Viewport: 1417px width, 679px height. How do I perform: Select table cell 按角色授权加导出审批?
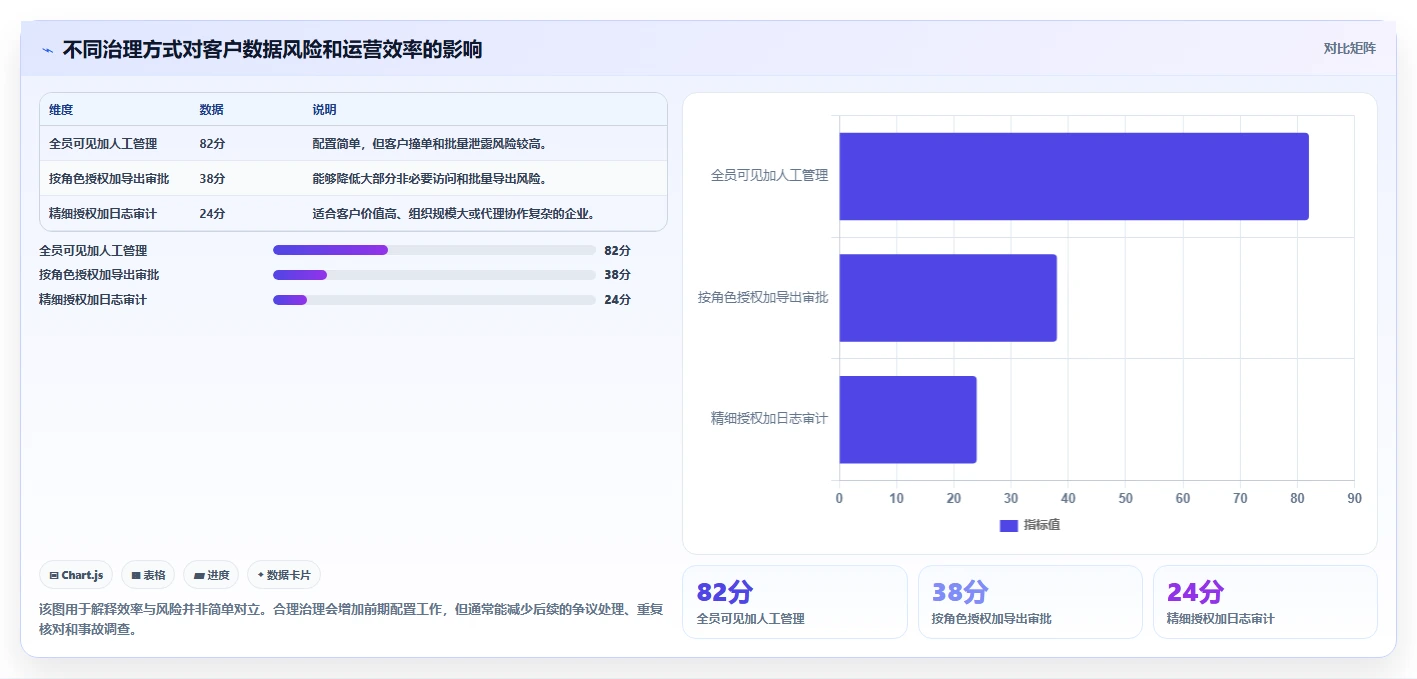click(x=109, y=179)
